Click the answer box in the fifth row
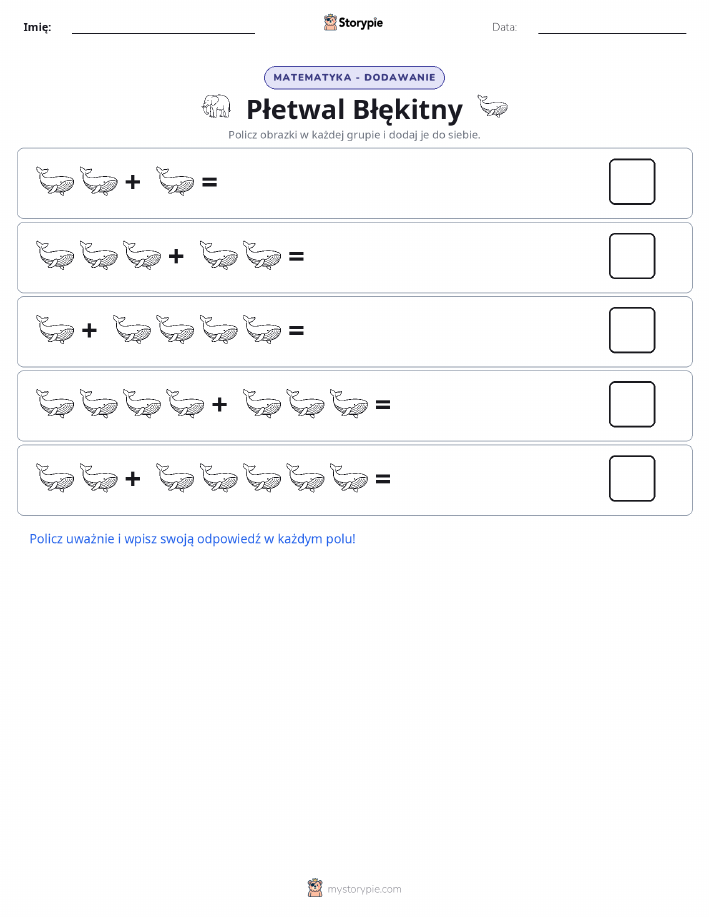Image resolution: width=709 pixels, height=917 pixels. tap(632, 478)
